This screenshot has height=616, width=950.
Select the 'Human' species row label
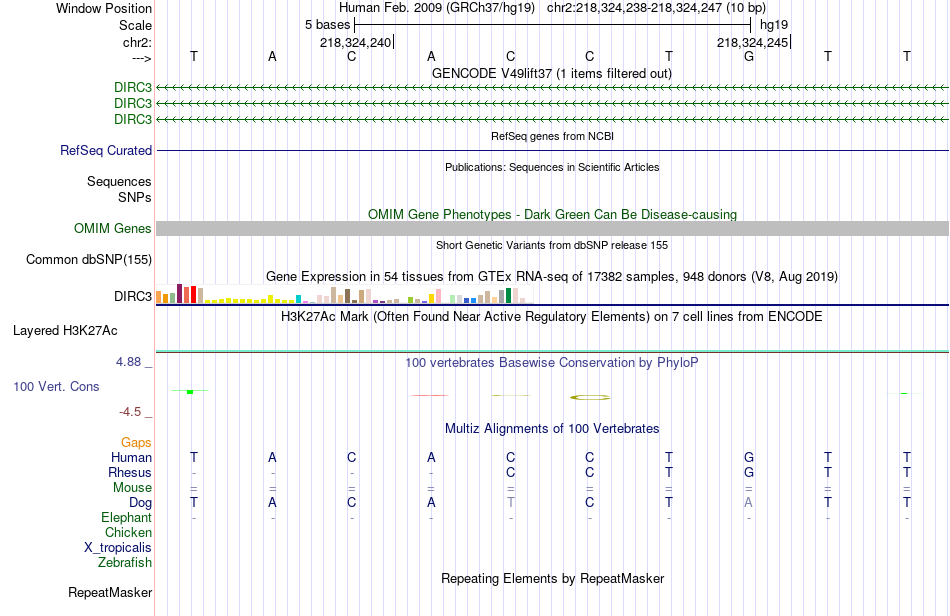pos(131,457)
